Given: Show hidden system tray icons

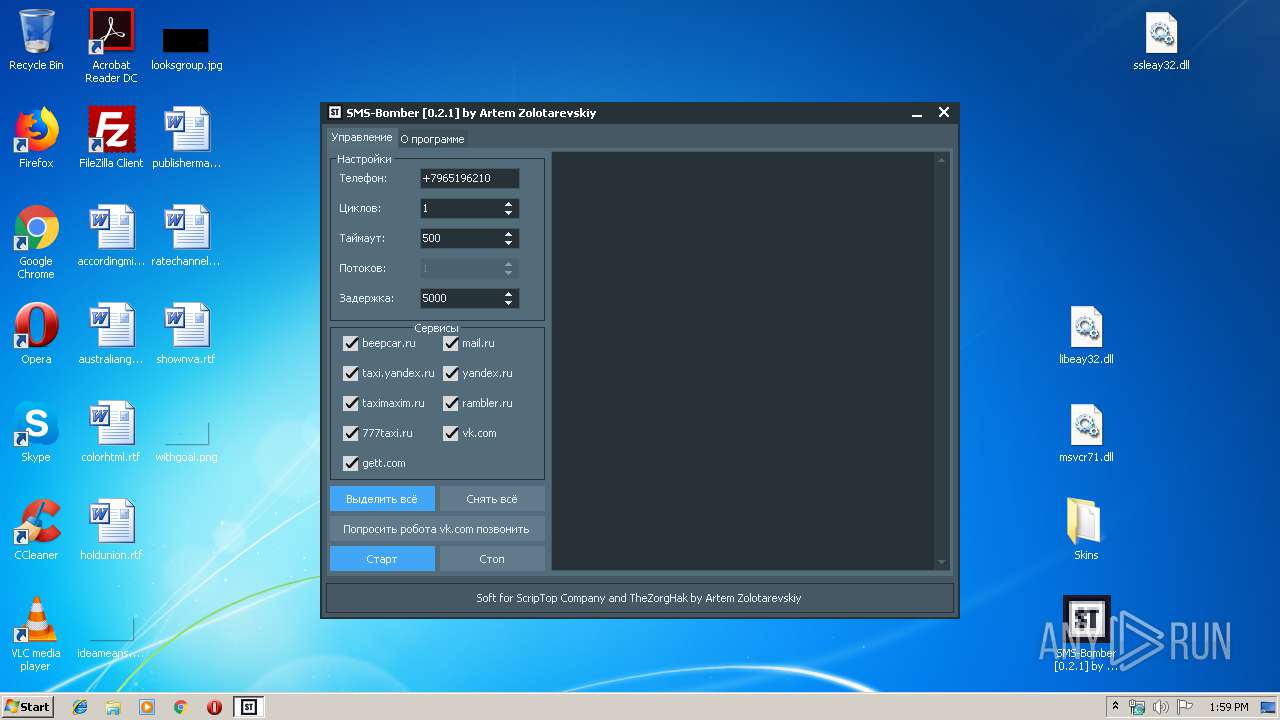Looking at the screenshot, I should (1115, 707).
